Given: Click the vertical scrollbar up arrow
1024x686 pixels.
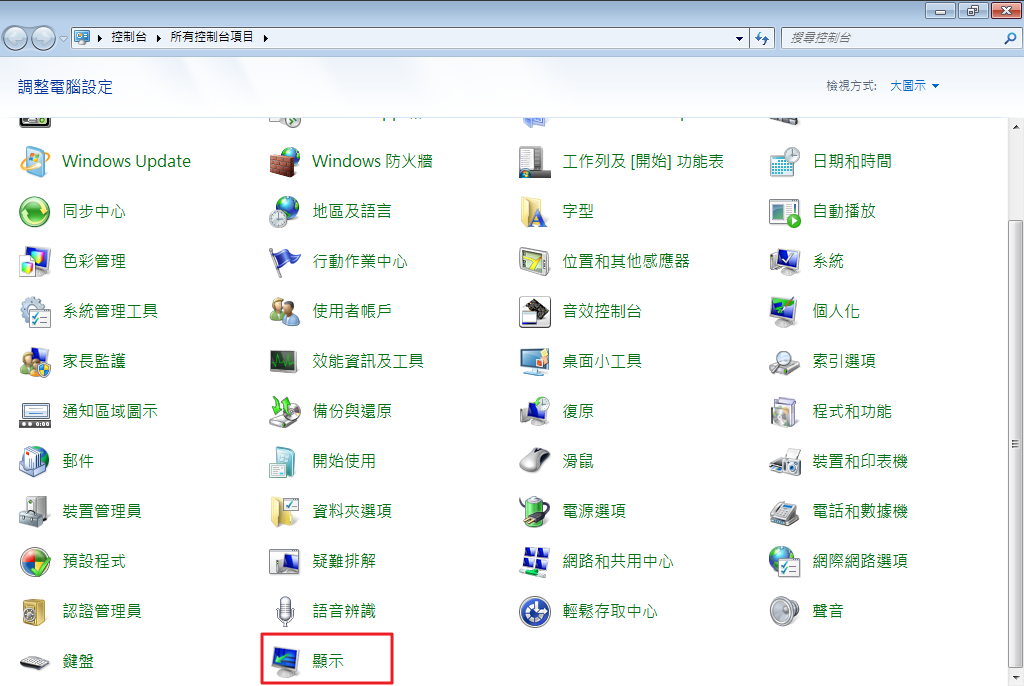Looking at the screenshot, I should click(1016, 127).
